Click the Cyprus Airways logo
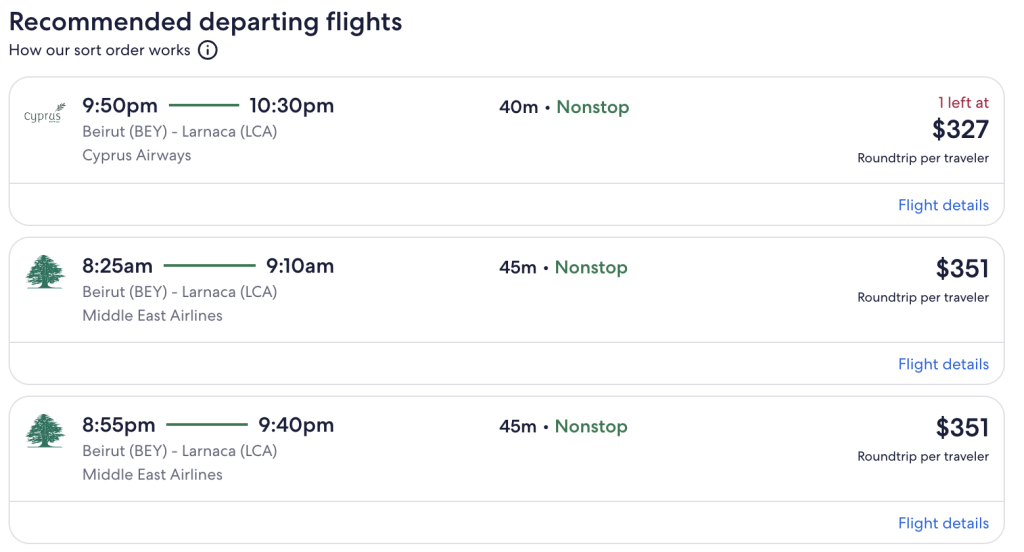 click(45, 114)
